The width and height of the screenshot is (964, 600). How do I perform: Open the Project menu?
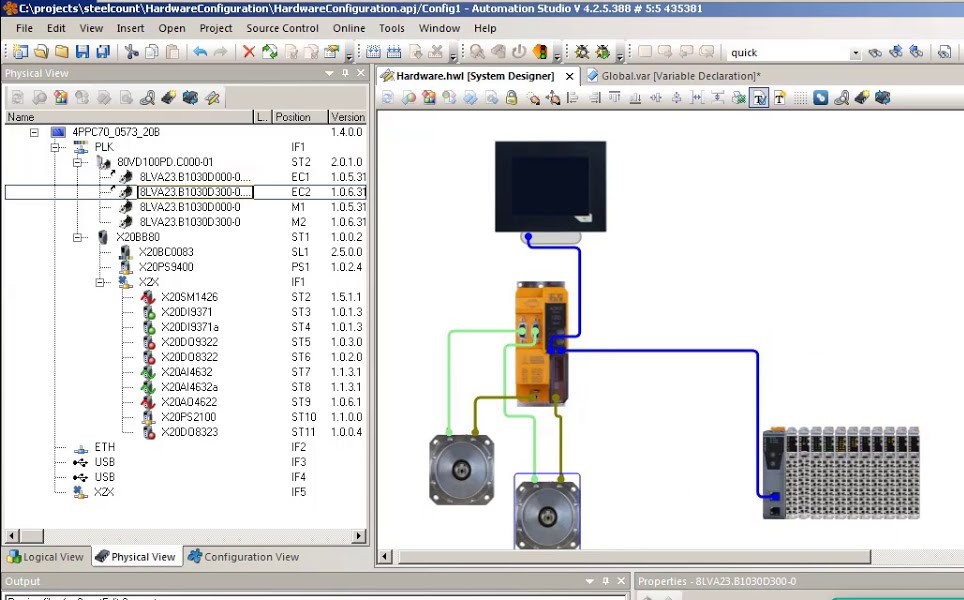(216, 28)
